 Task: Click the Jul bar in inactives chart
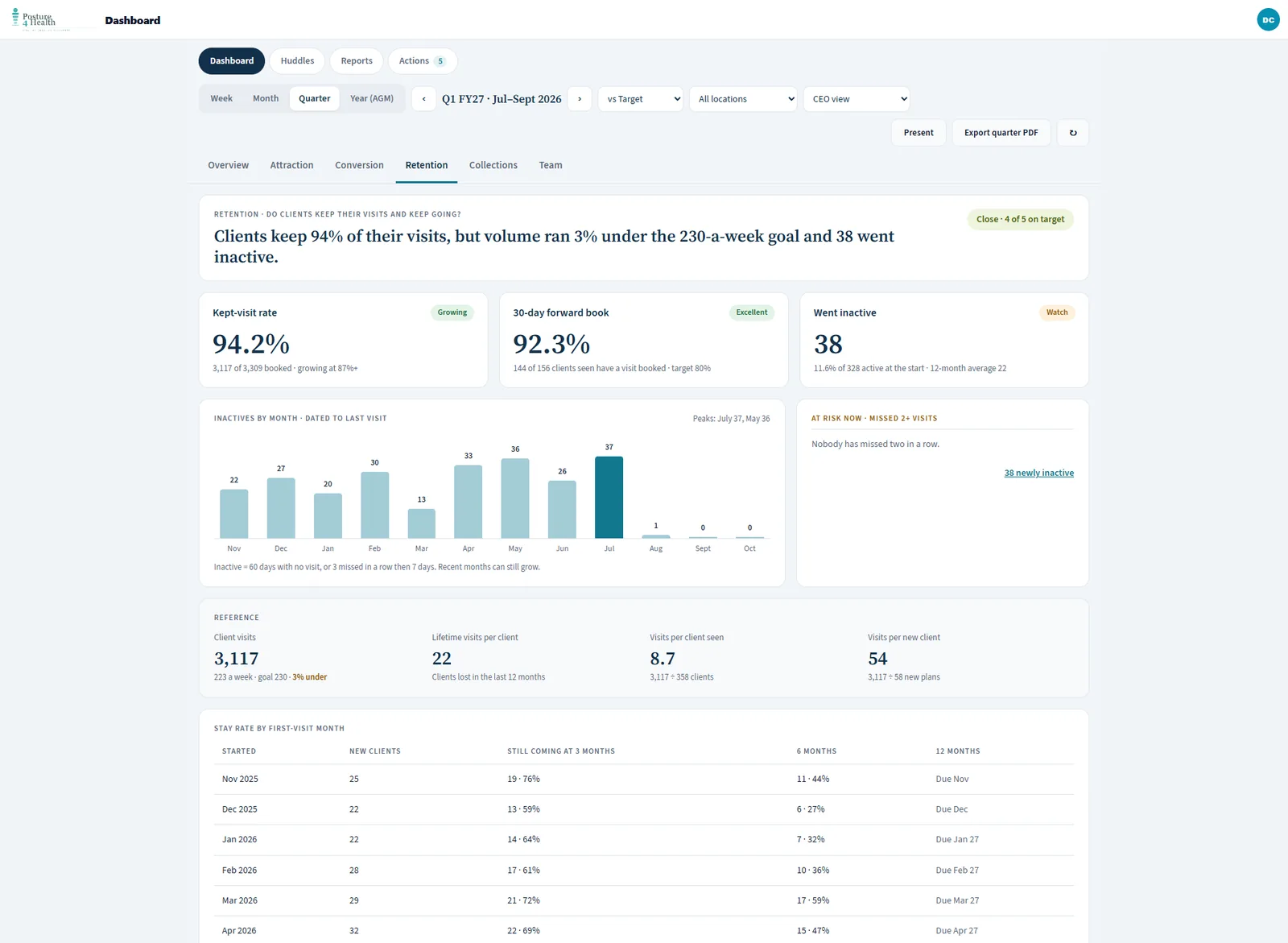click(x=609, y=497)
